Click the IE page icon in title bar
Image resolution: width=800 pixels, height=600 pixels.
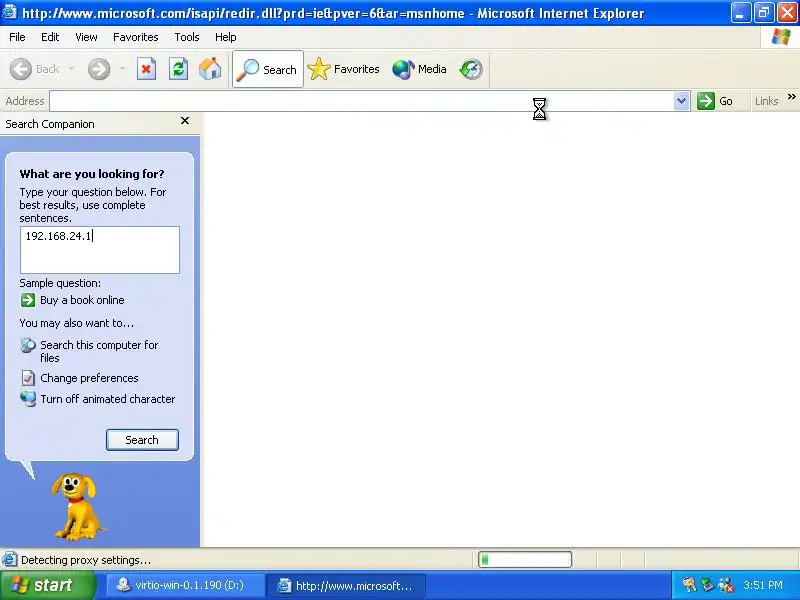(10, 11)
